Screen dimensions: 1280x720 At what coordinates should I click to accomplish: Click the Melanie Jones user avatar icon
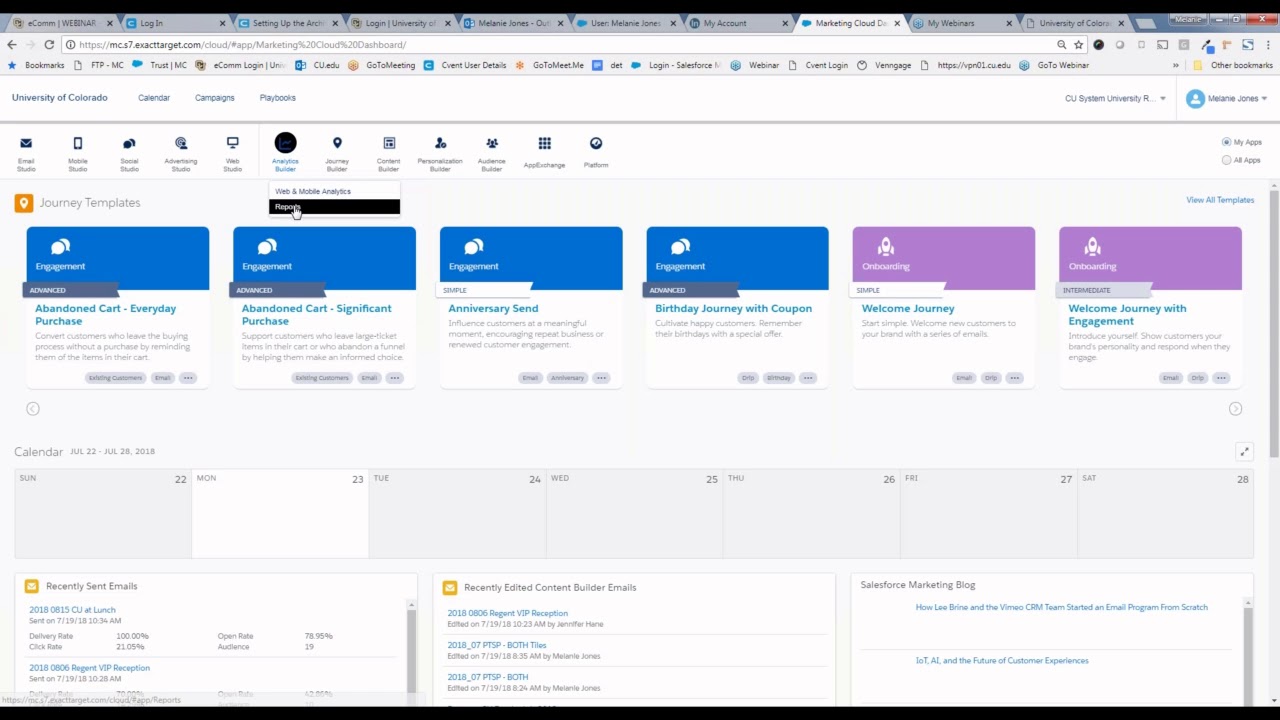pyautogui.click(x=1195, y=98)
